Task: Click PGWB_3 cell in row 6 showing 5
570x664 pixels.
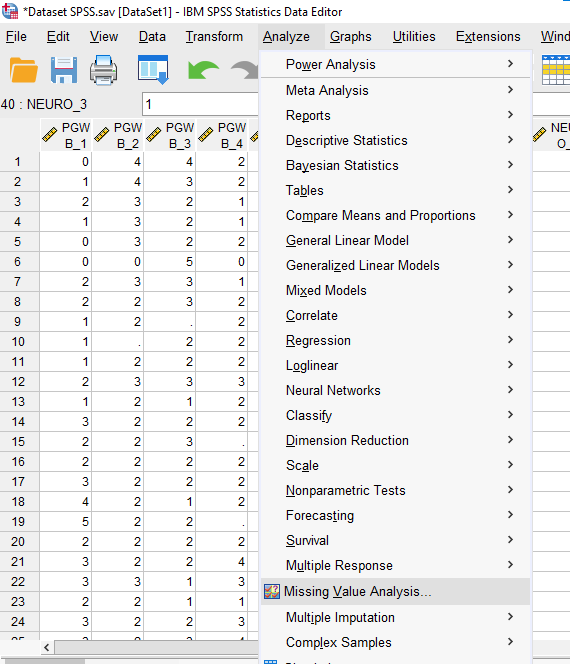Action: [x=170, y=262]
